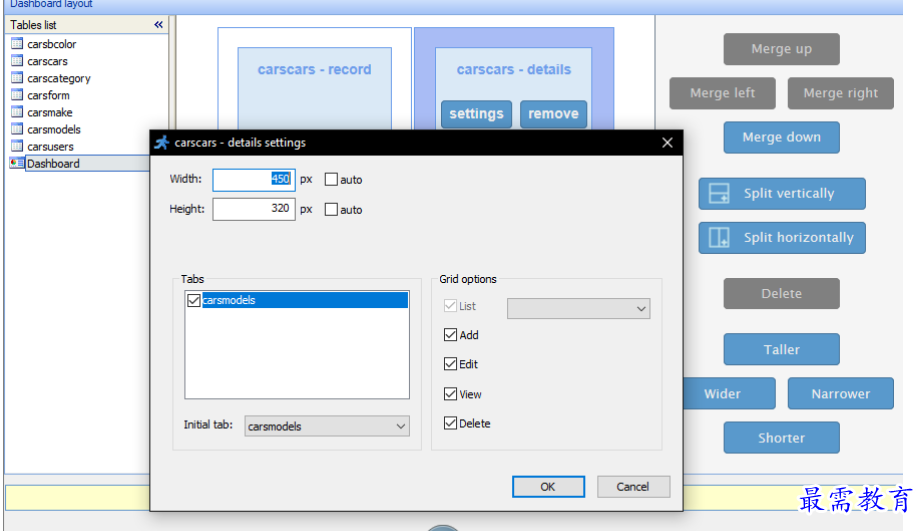Click the Delete layout button
Viewport: 921px width, 531px height.
tap(781, 293)
